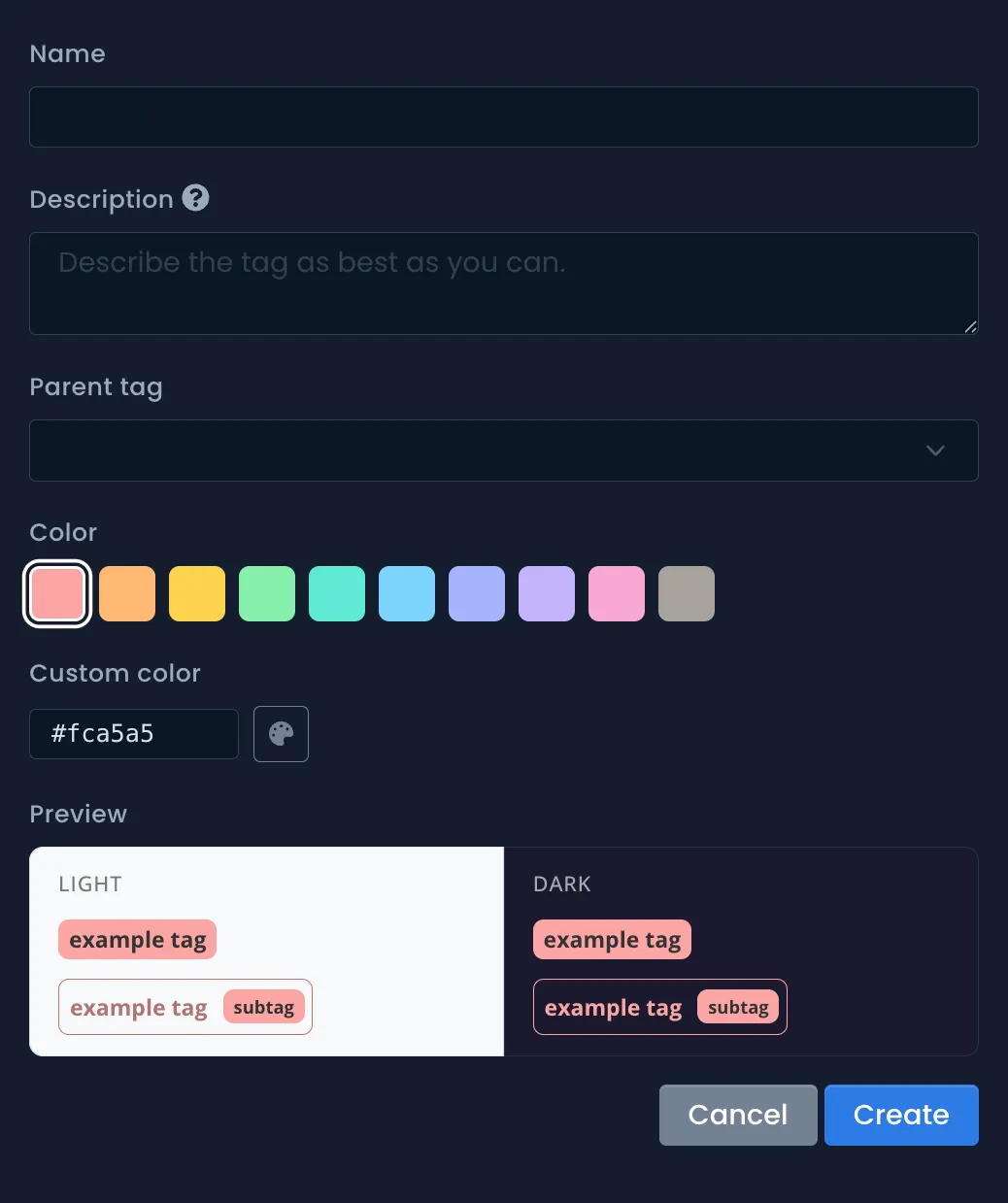The height and width of the screenshot is (1203, 1008).
Task: Pick the sky blue color swatch
Action: point(407,594)
